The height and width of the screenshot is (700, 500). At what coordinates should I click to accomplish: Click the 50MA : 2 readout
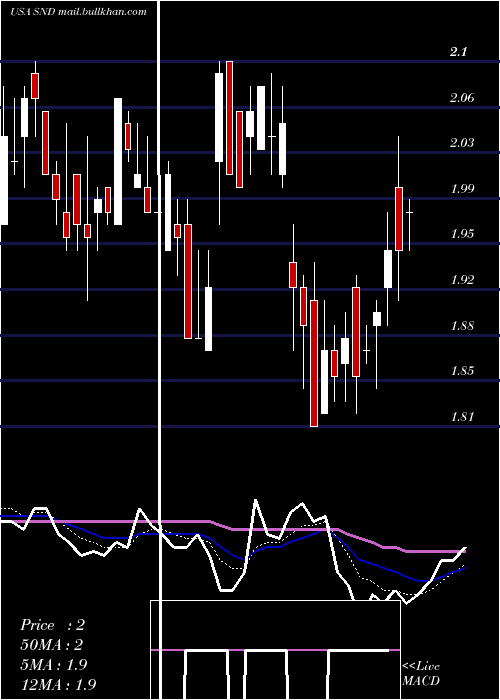52,645
